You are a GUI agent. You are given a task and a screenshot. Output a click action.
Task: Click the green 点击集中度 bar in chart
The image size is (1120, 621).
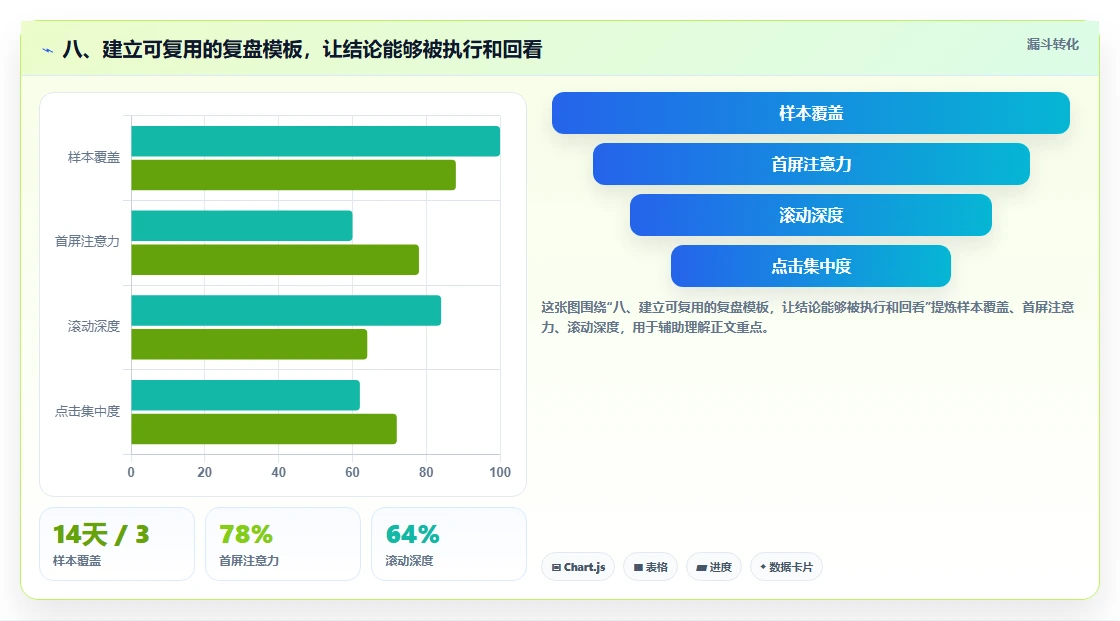(264, 429)
